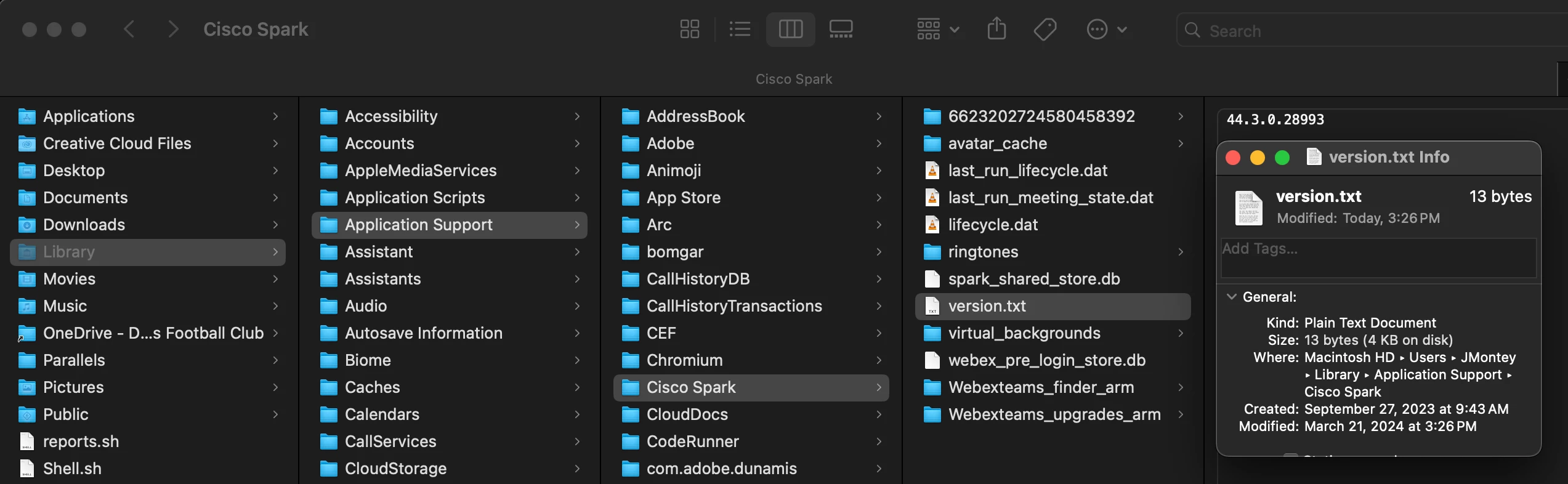Switch Finder to column view
The width and height of the screenshot is (1568, 484).
point(791,29)
